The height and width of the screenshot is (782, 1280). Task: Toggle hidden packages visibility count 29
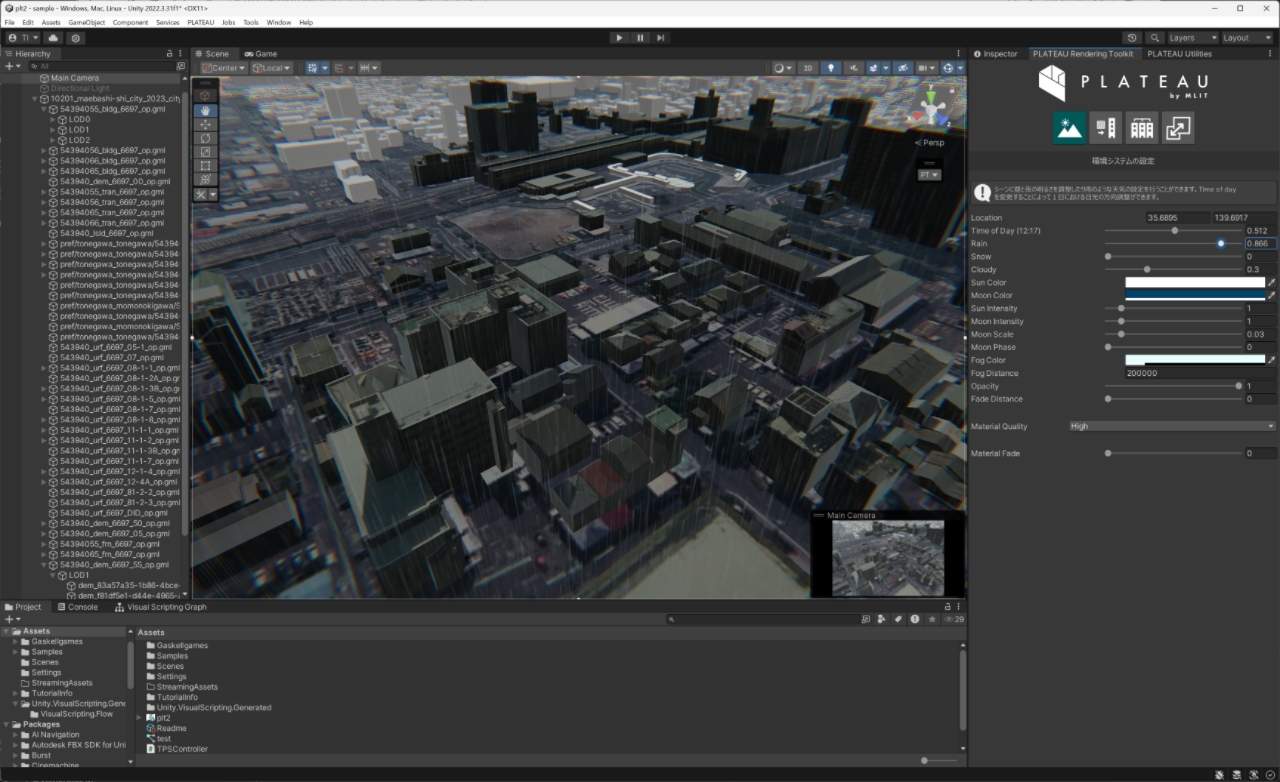point(953,620)
